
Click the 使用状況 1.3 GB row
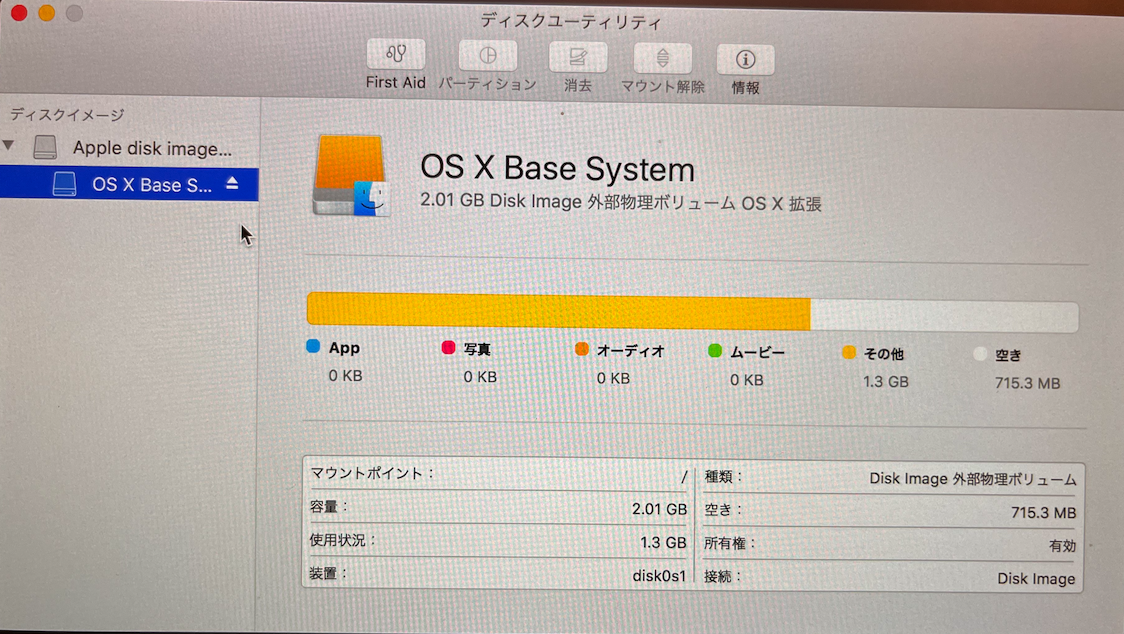tap(499, 541)
